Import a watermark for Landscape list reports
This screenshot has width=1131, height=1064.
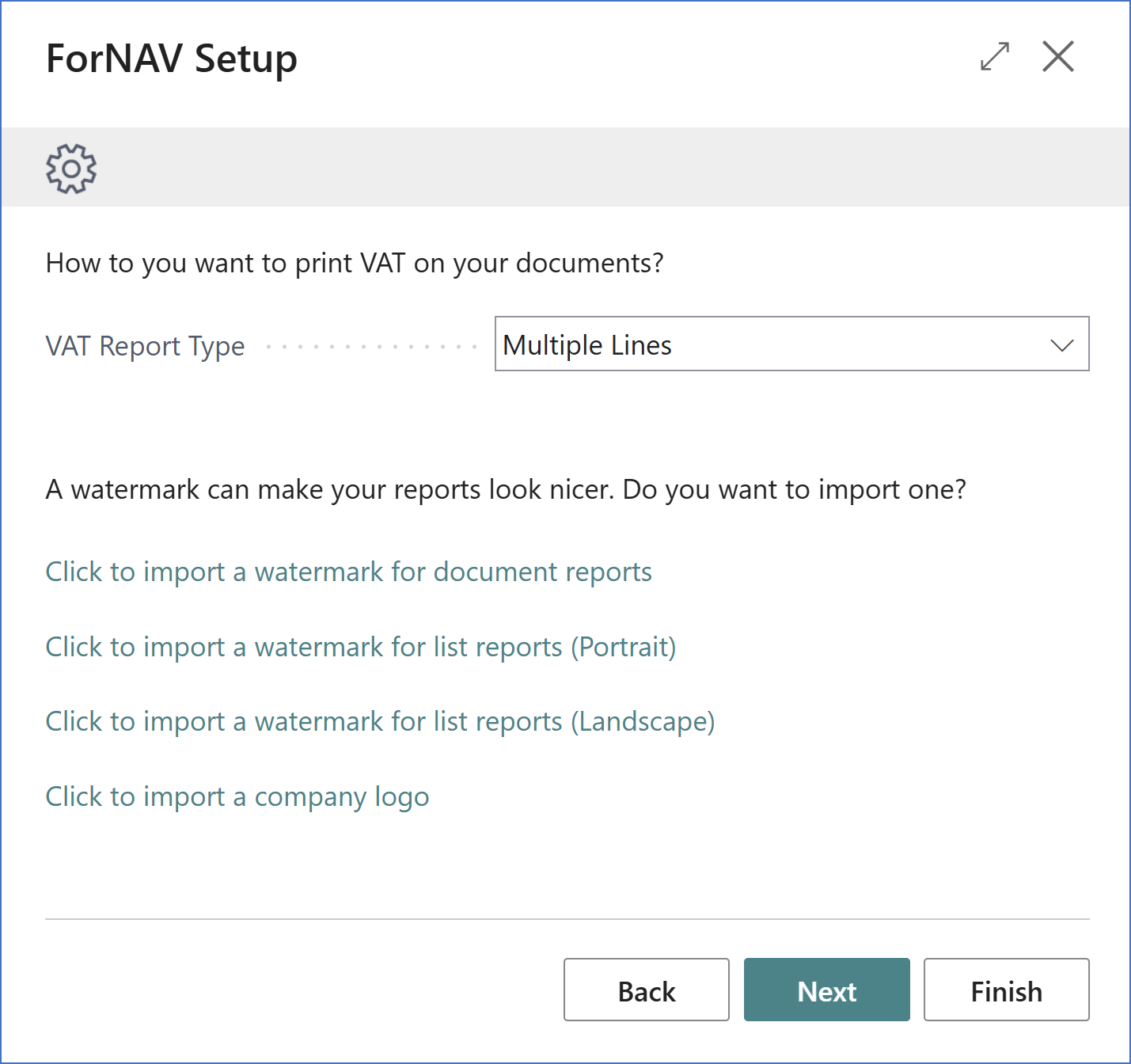pyautogui.click(x=380, y=721)
